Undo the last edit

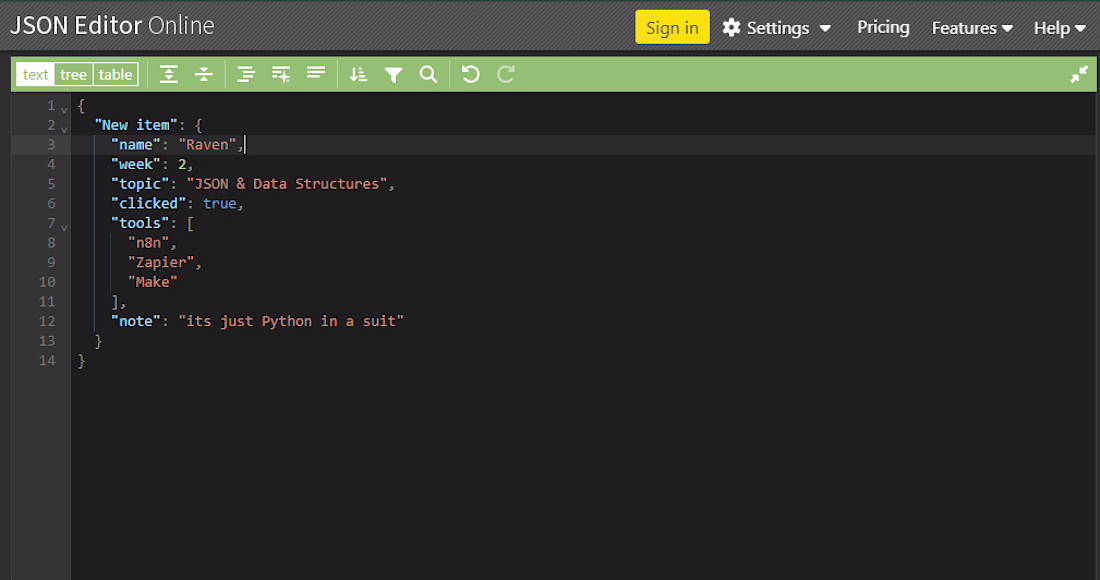pyautogui.click(x=471, y=74)
